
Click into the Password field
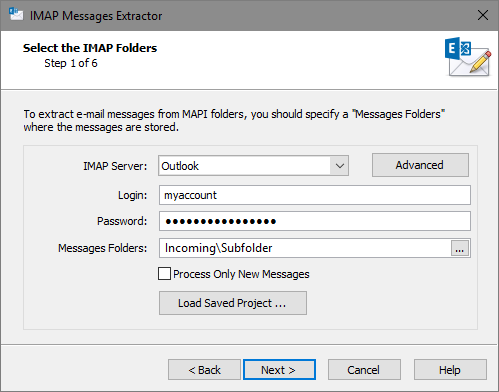pos(315,221)
